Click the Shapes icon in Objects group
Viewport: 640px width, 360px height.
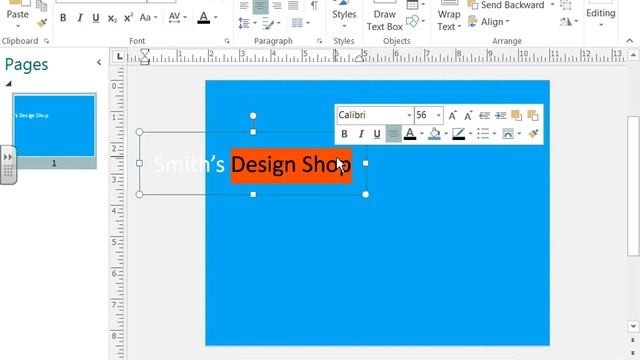413,21
